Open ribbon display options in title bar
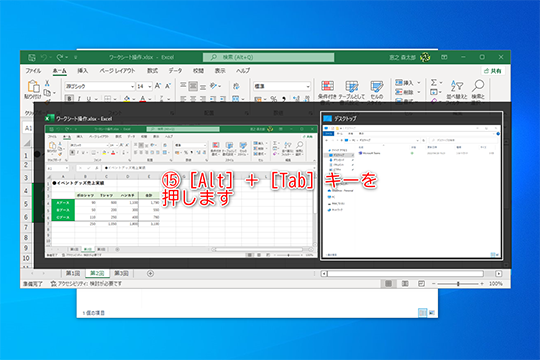 (444, 57)
